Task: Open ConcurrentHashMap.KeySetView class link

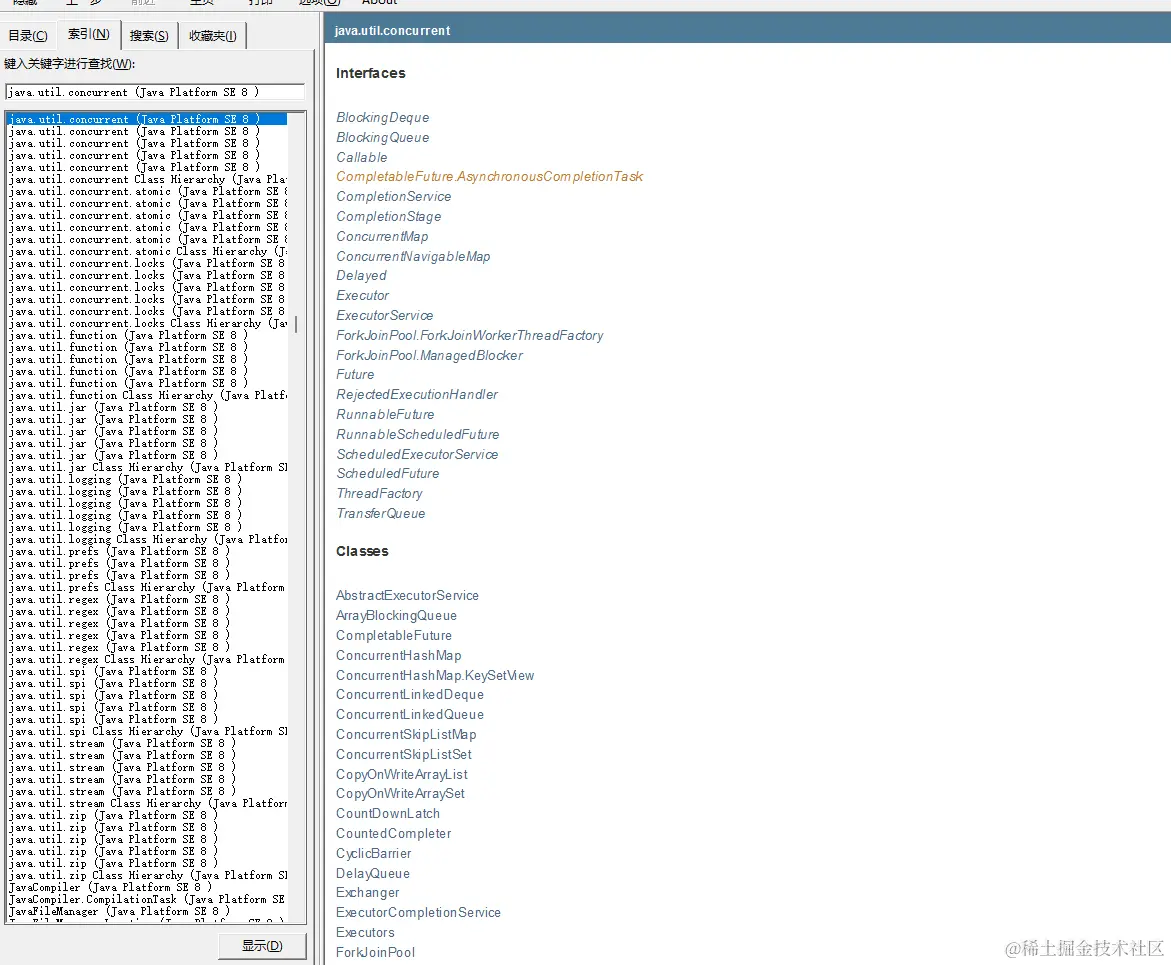Action: (x=435, y=676)
